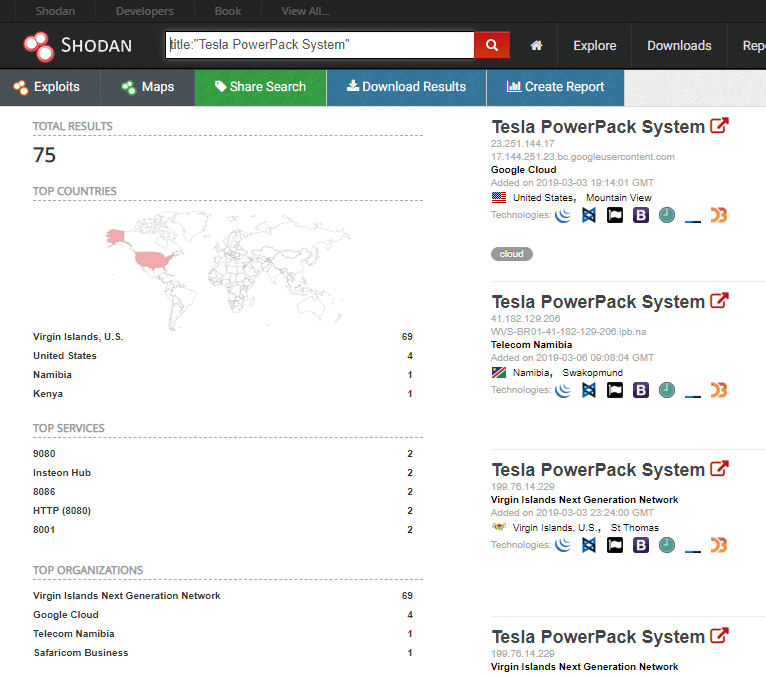
Task: Click Download Results button
Action: [406, 87]
